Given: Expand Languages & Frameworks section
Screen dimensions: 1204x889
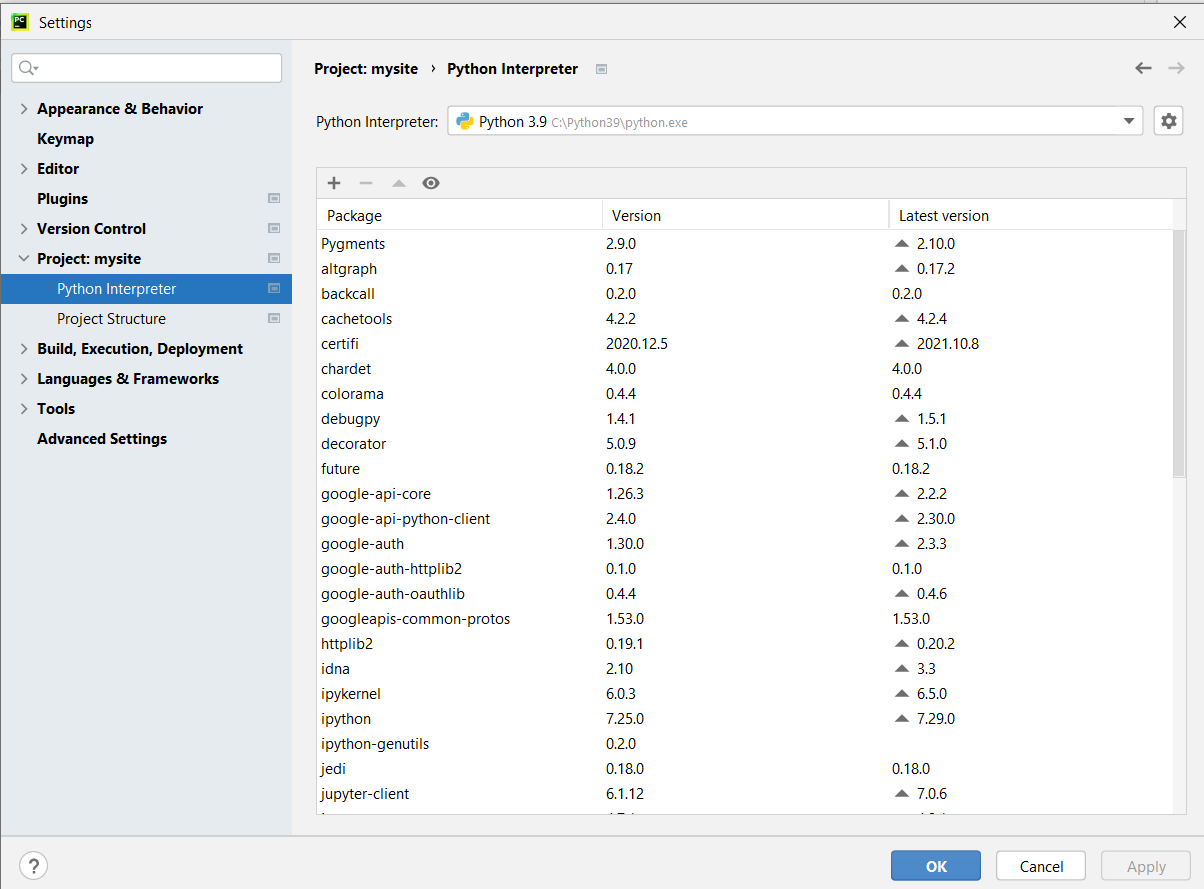Looking at the screenshot, I should 24,379.
